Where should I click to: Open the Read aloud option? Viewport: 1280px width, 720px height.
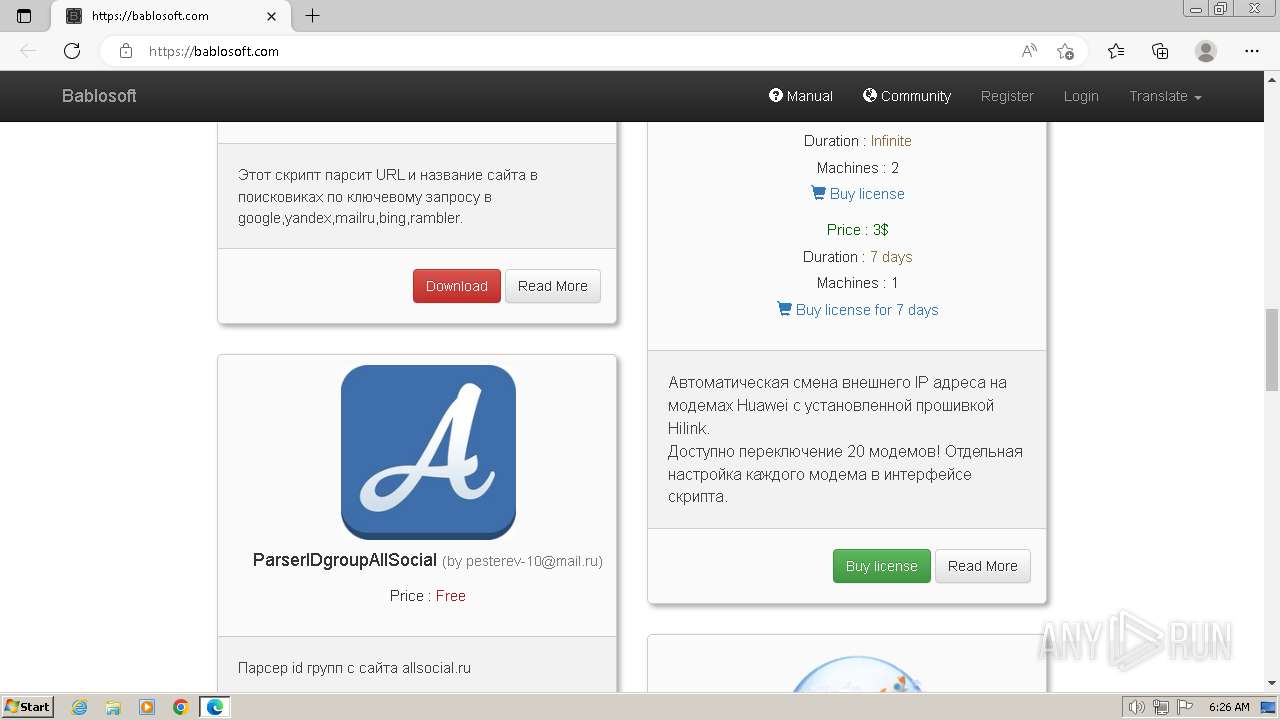[x=1029, y=51]
